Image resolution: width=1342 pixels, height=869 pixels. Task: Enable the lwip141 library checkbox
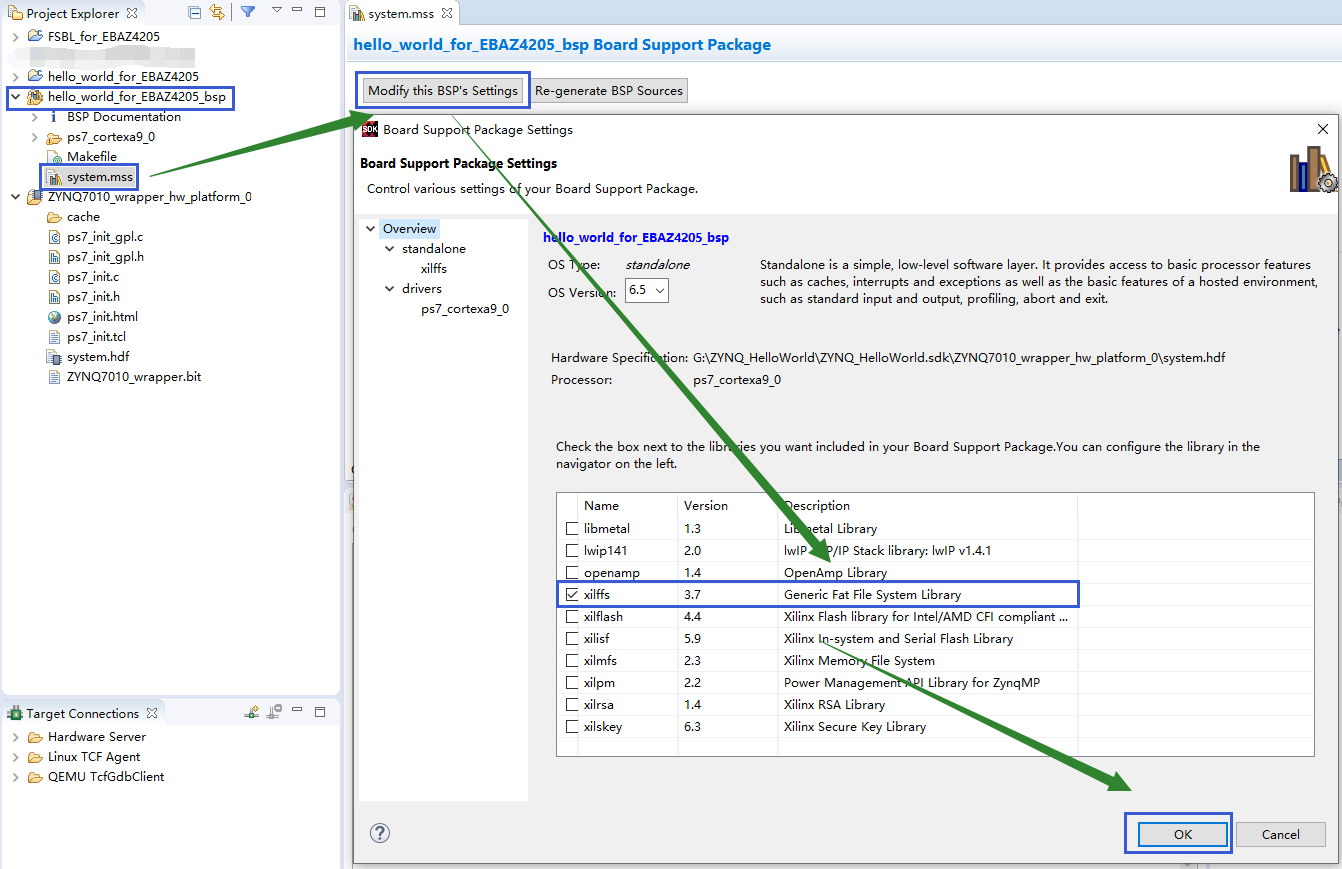pos(572,550)
